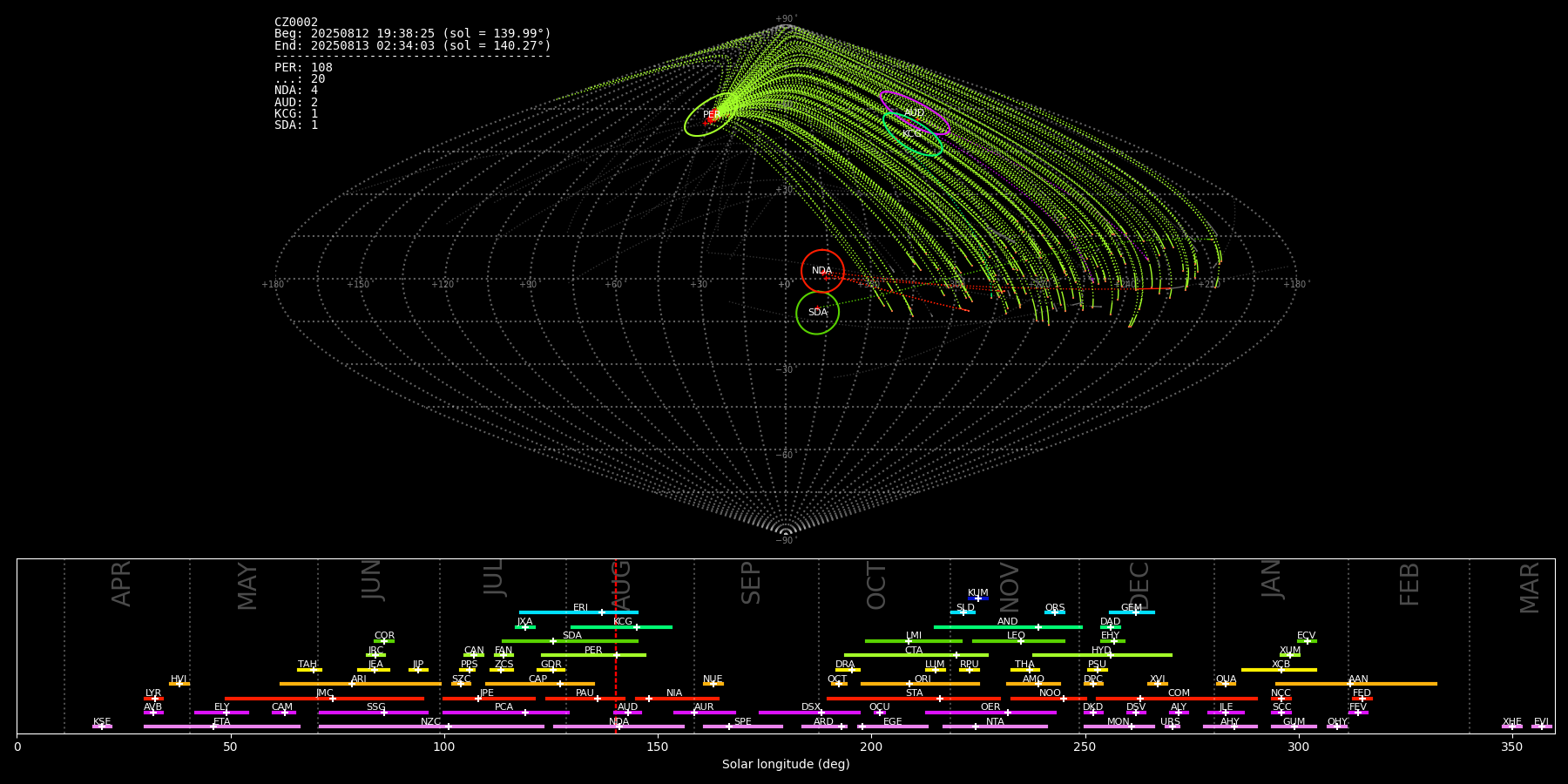Click the magenta AUD radiant ellipse on map

point(915,113)
